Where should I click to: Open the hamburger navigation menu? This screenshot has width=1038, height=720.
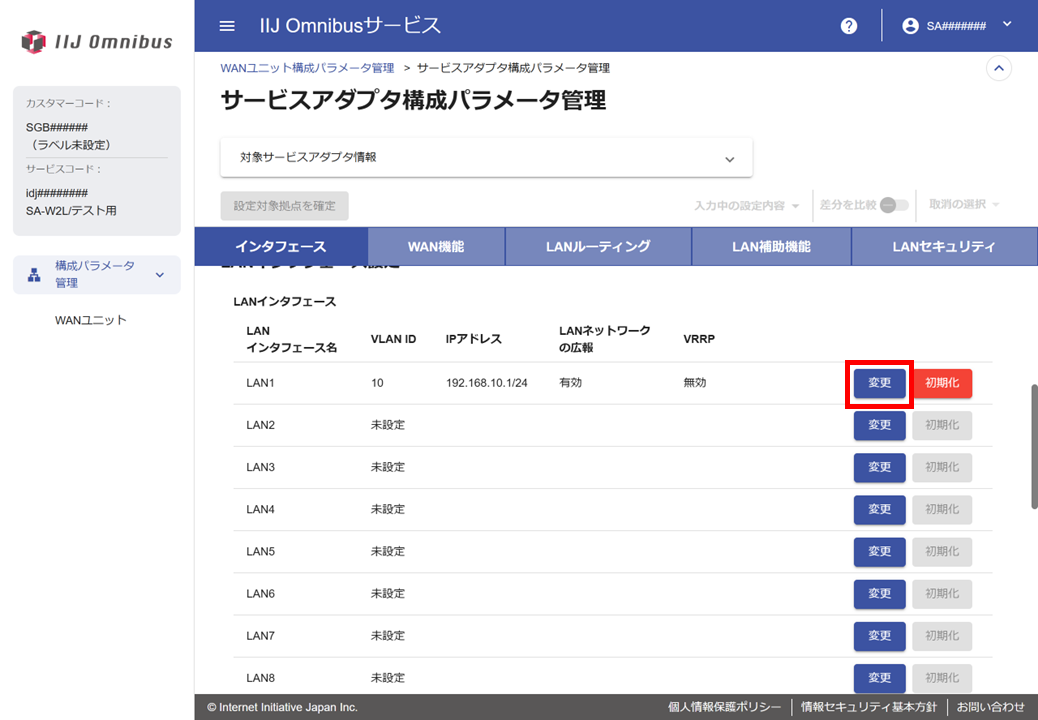[x=227, y=26]
